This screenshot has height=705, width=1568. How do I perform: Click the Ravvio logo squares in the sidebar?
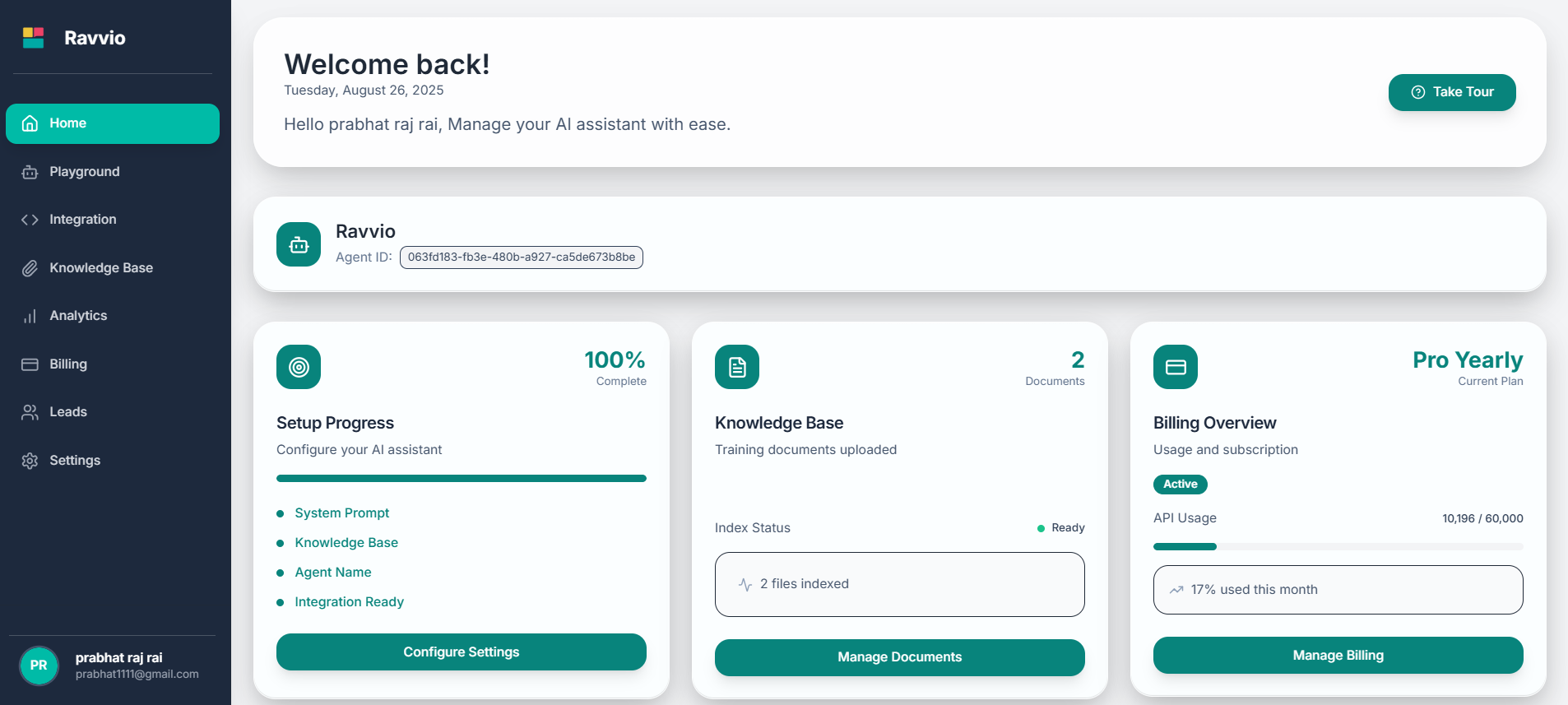tap(33, 37)
